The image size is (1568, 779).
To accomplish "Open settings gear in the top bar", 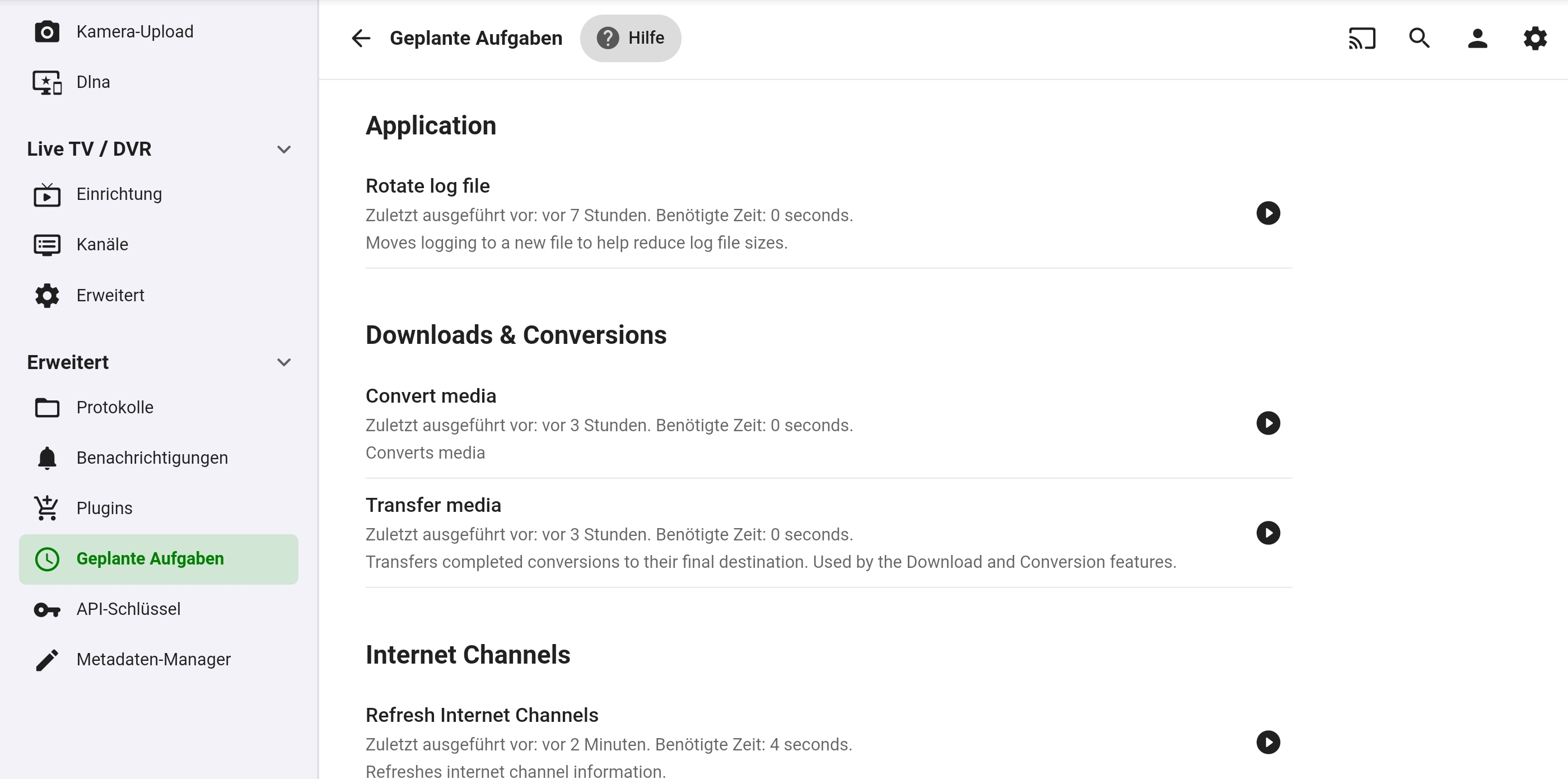I will (x=1535, y=38).
